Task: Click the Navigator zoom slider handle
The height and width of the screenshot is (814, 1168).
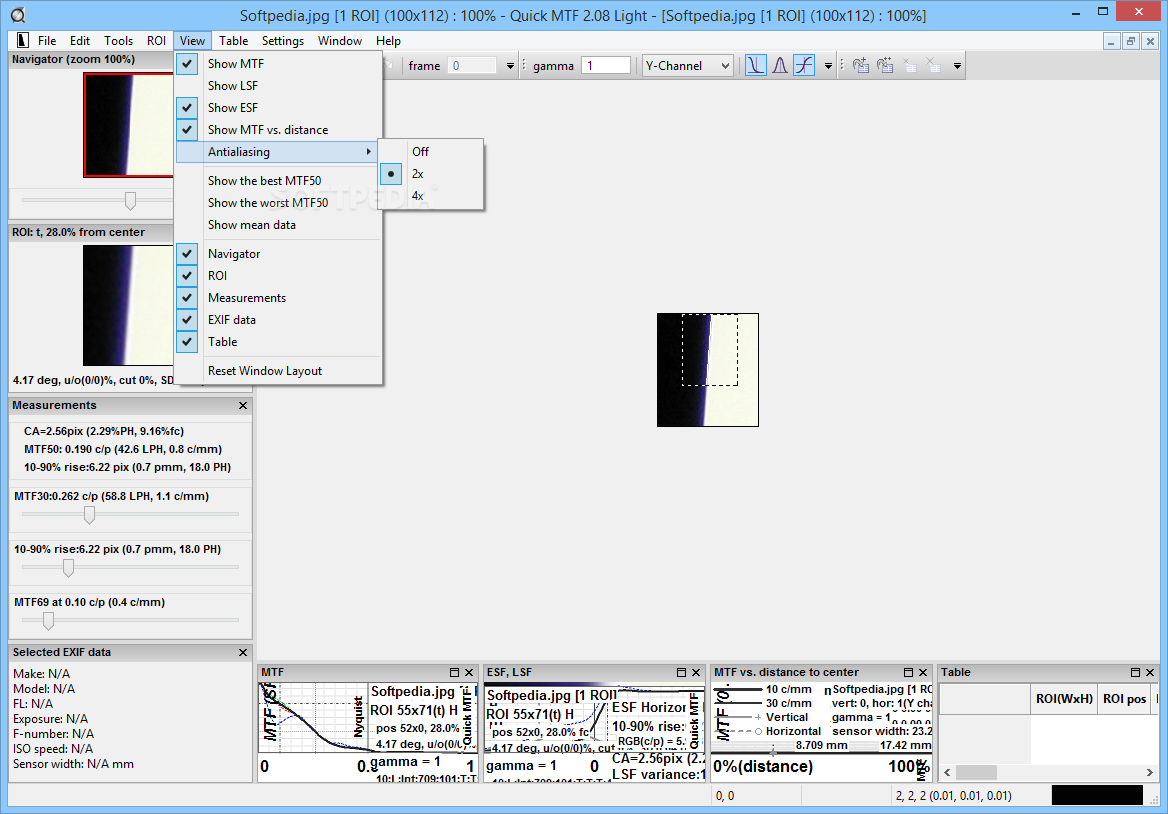Action: coord(130,200)
